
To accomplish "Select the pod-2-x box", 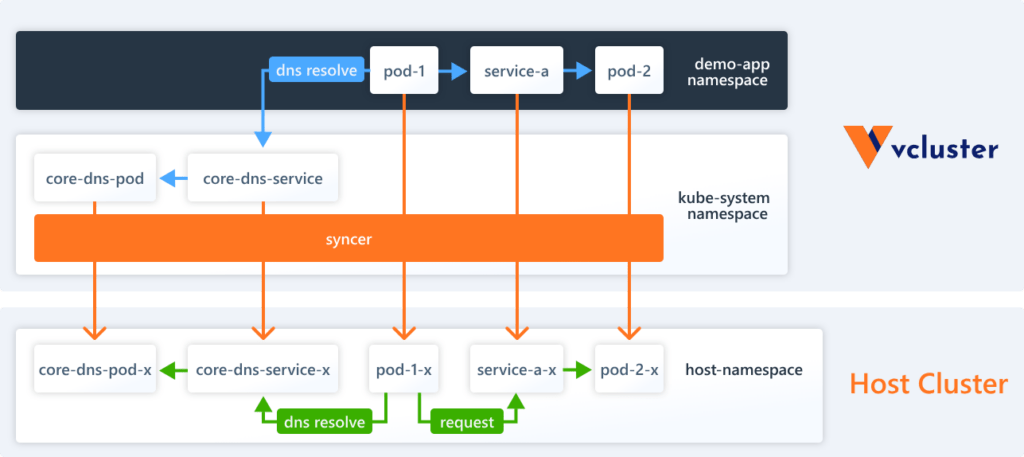I will (629, 369).
